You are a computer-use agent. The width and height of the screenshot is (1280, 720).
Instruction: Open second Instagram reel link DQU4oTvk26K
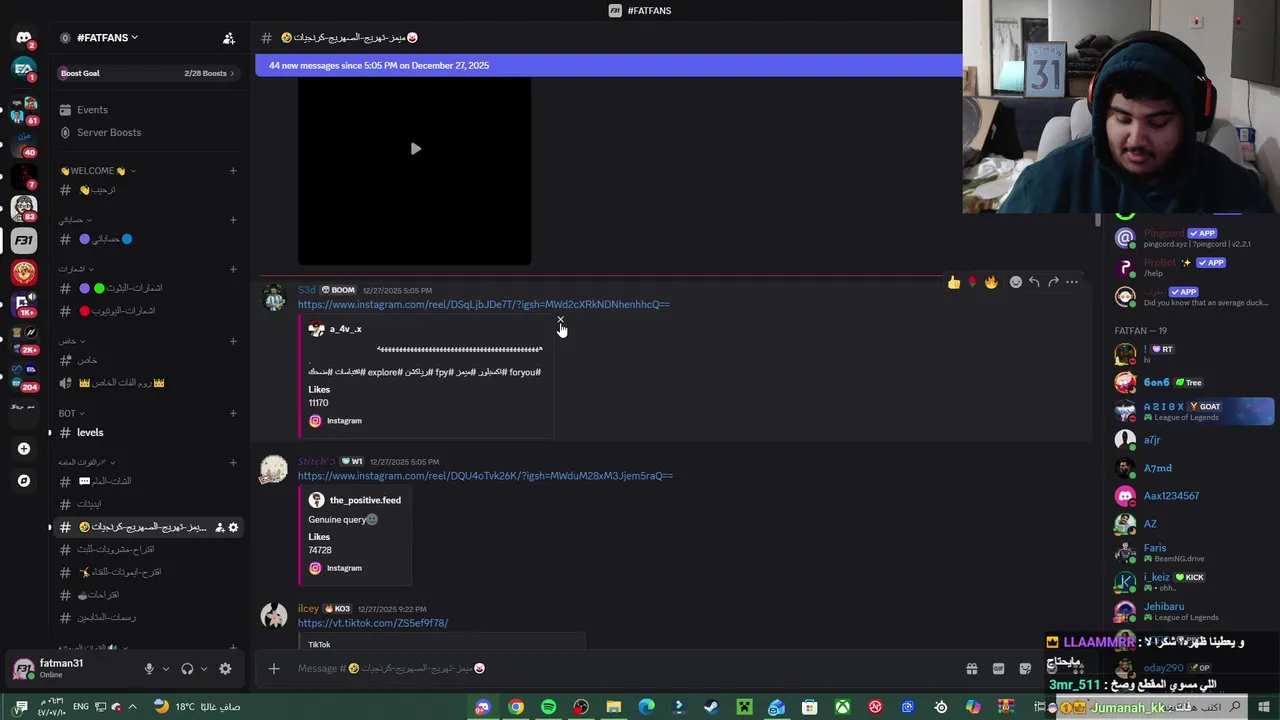click(485, 476)
